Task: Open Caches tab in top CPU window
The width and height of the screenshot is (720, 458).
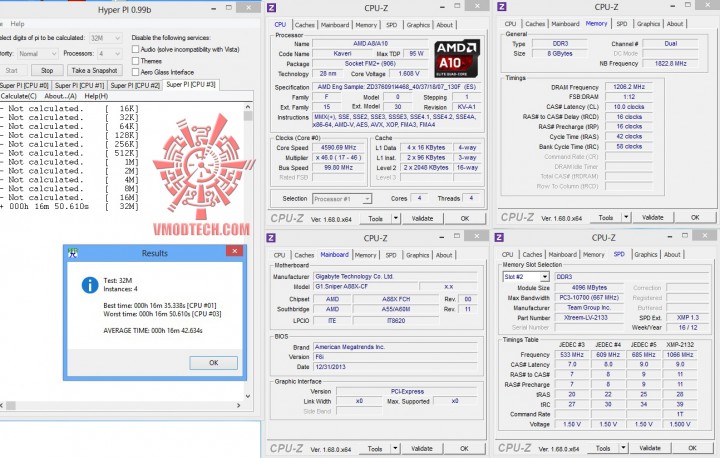Action: click(x=304, y=25)
